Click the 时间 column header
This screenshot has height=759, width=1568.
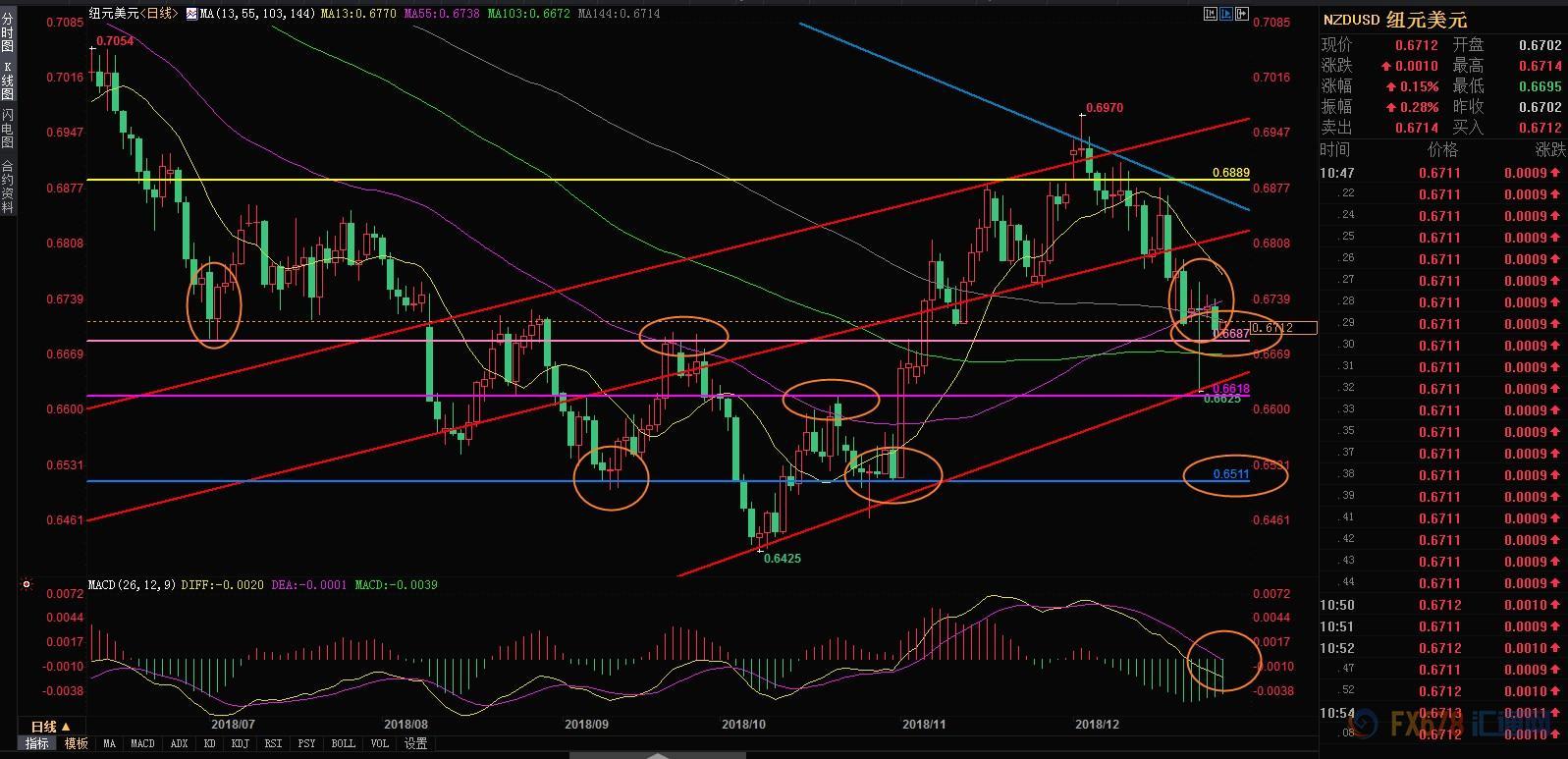tap(1335, 150)
